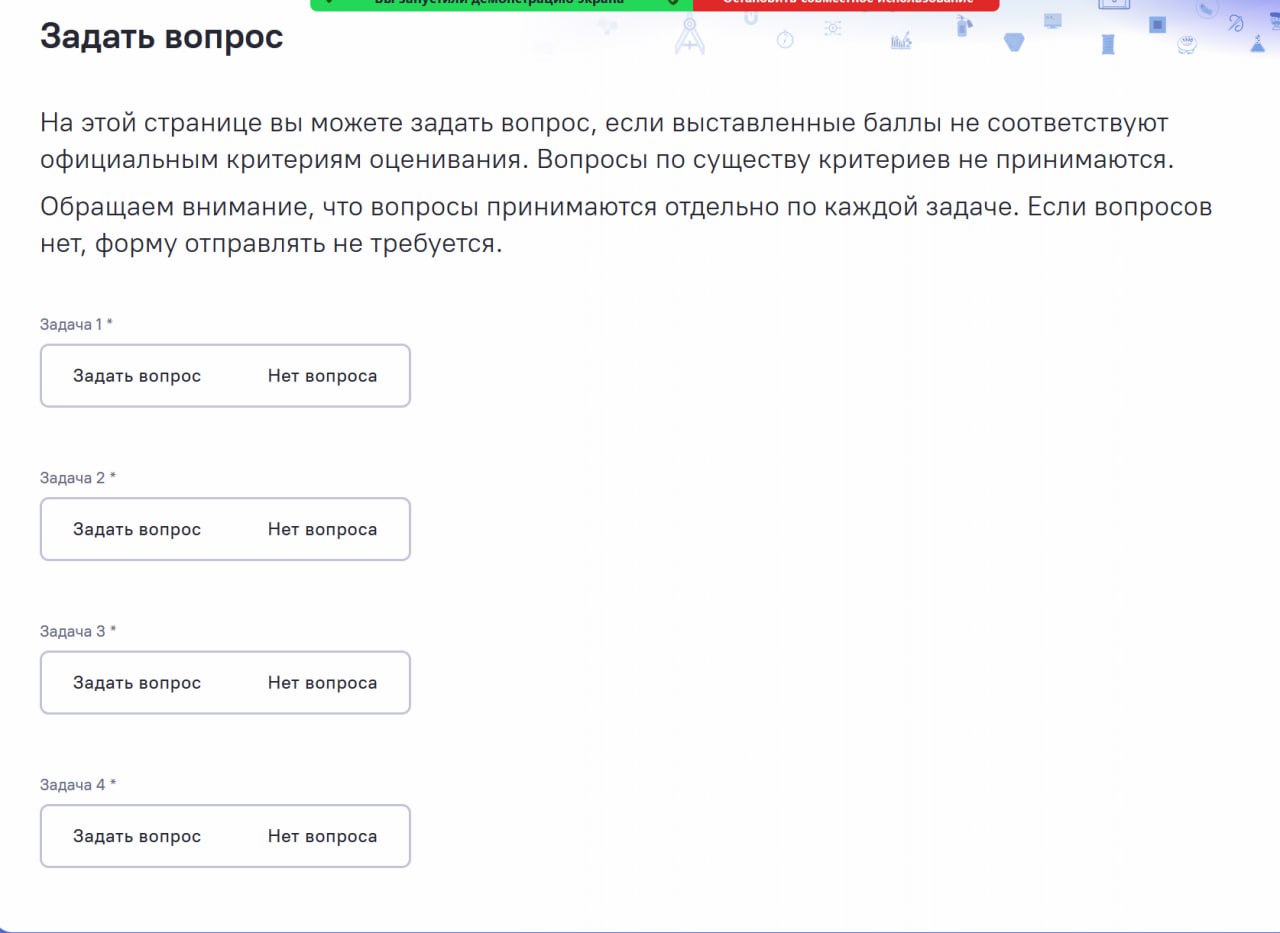Click the "Задать вопрос" page heading

tap(162, 37)
